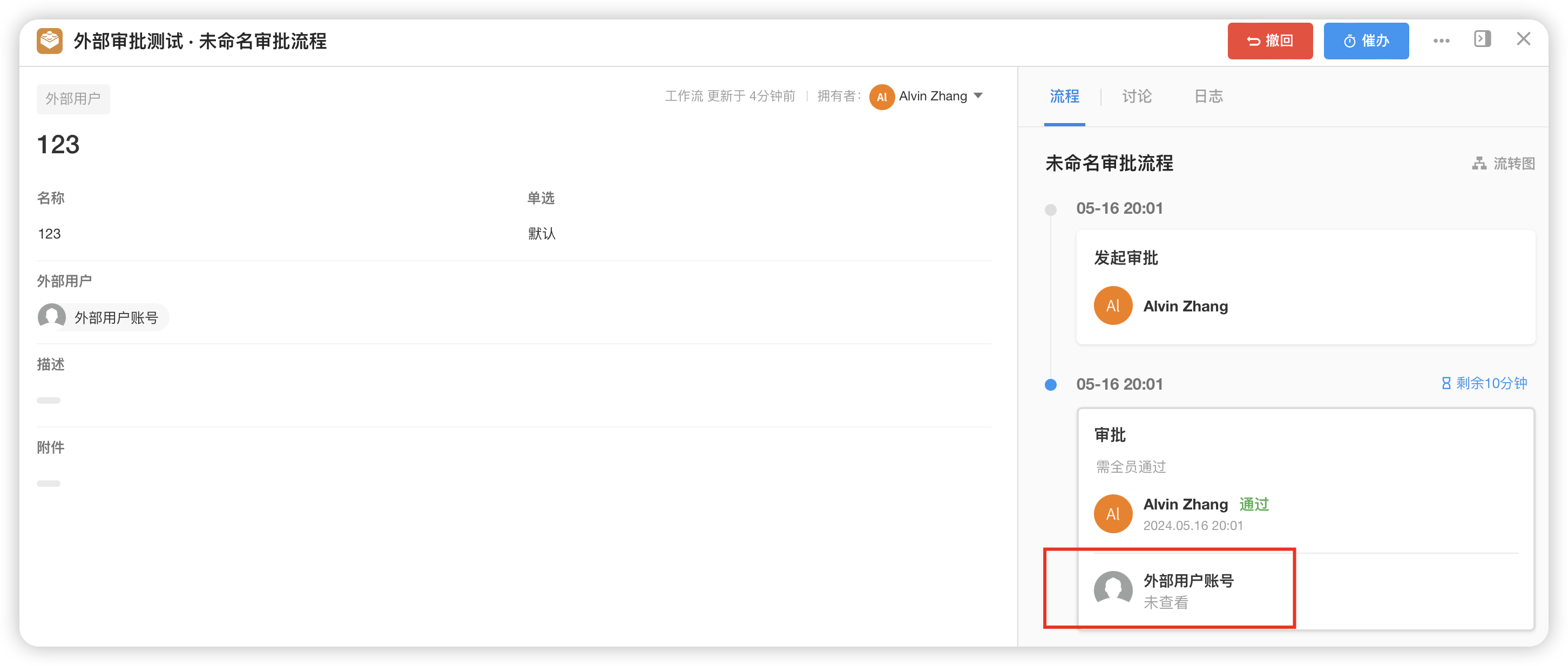Image resolution: width=1568 pixels, height=666 pixels.
Task: Click Alvin Zhang avatar in 发起审批 card
Action: pos(1112,305)
